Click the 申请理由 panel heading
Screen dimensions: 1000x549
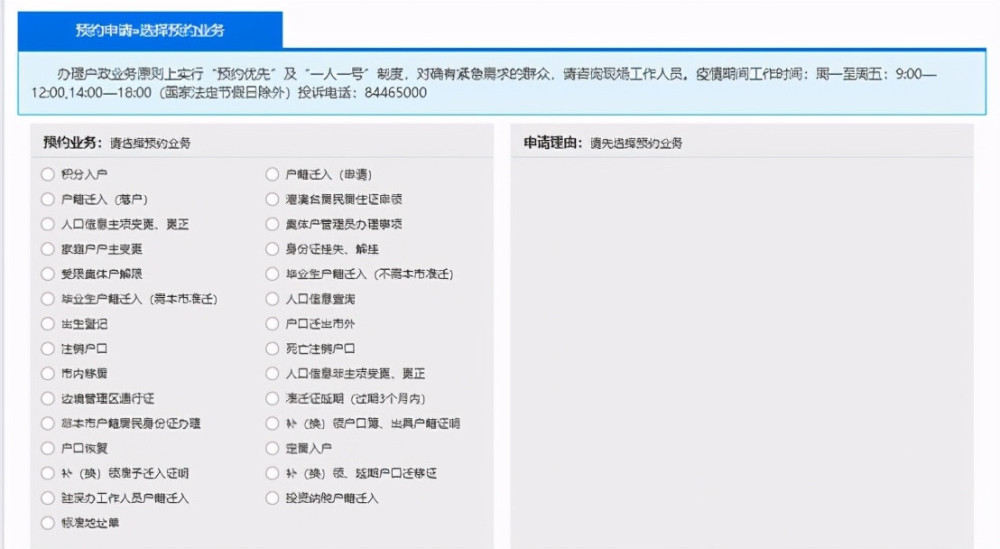(x=552, y=142)
